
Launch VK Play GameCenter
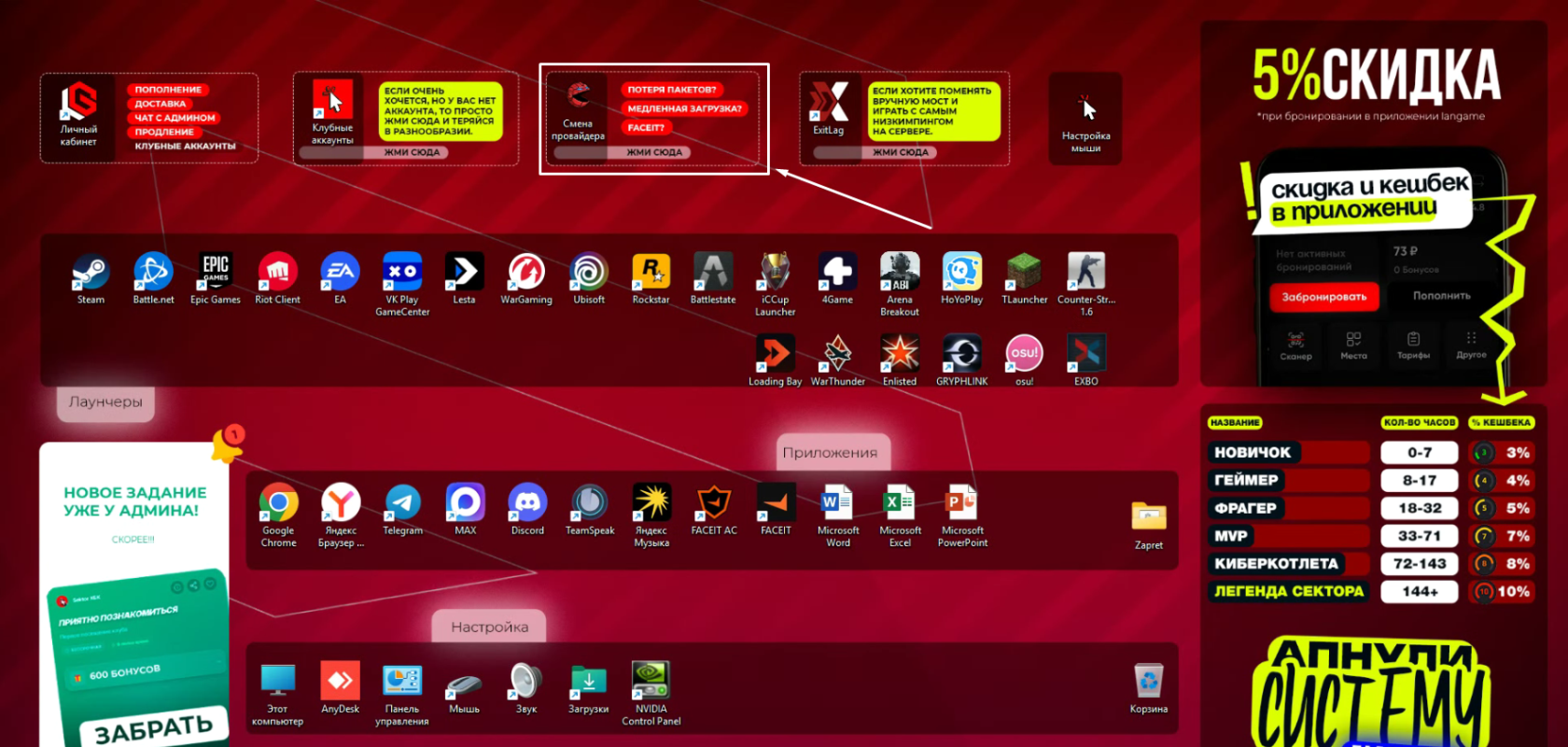coord(402,272)
